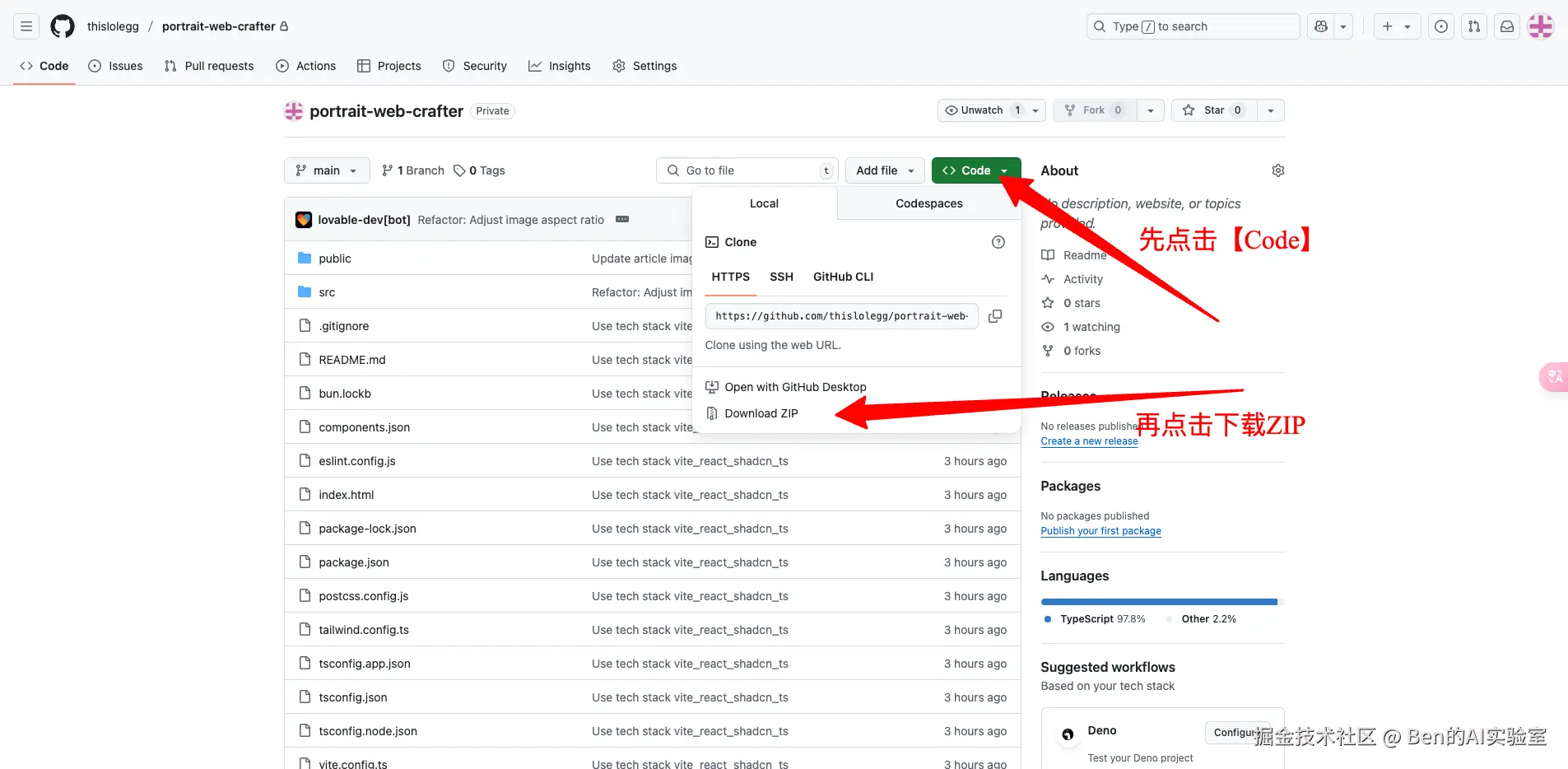Open the thislolegg owner link

pyautogui.click(x=114, y=26)
